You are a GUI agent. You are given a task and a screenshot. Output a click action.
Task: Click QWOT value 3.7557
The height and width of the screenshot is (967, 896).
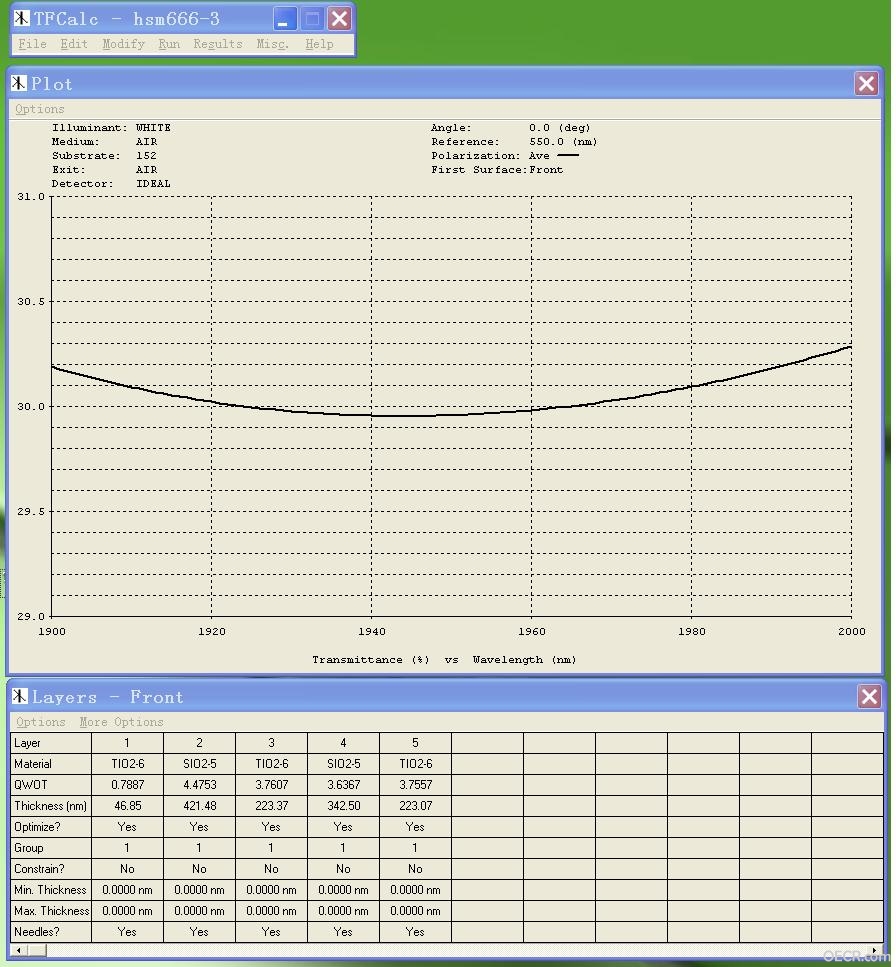416,784
